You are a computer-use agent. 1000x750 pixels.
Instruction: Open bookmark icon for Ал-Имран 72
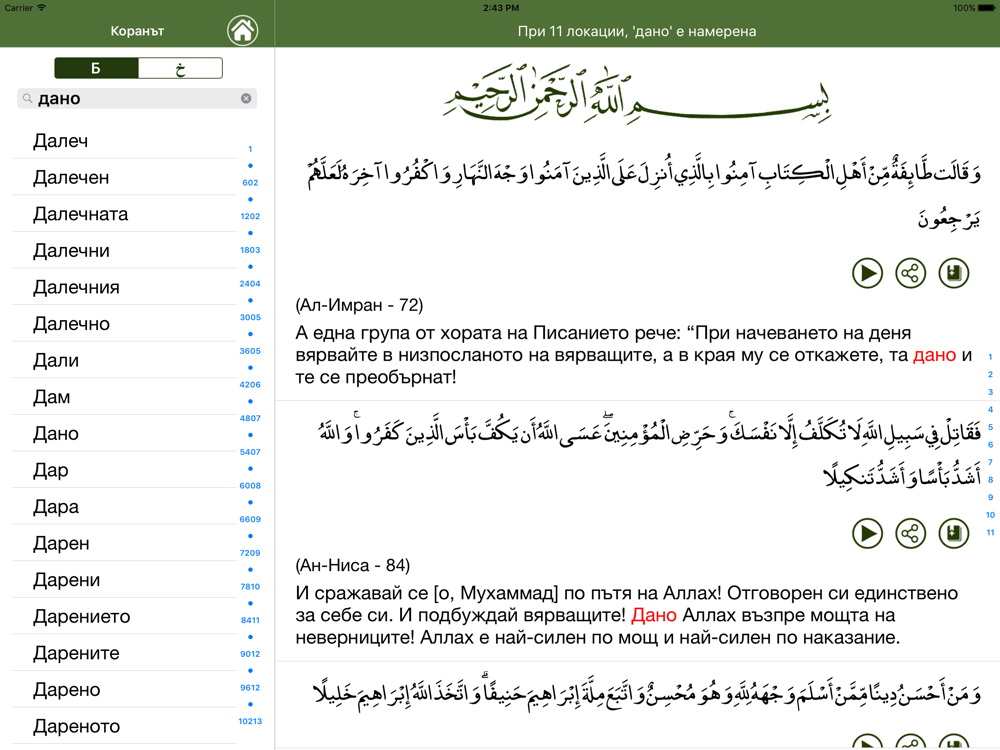[x=954, y=273]
